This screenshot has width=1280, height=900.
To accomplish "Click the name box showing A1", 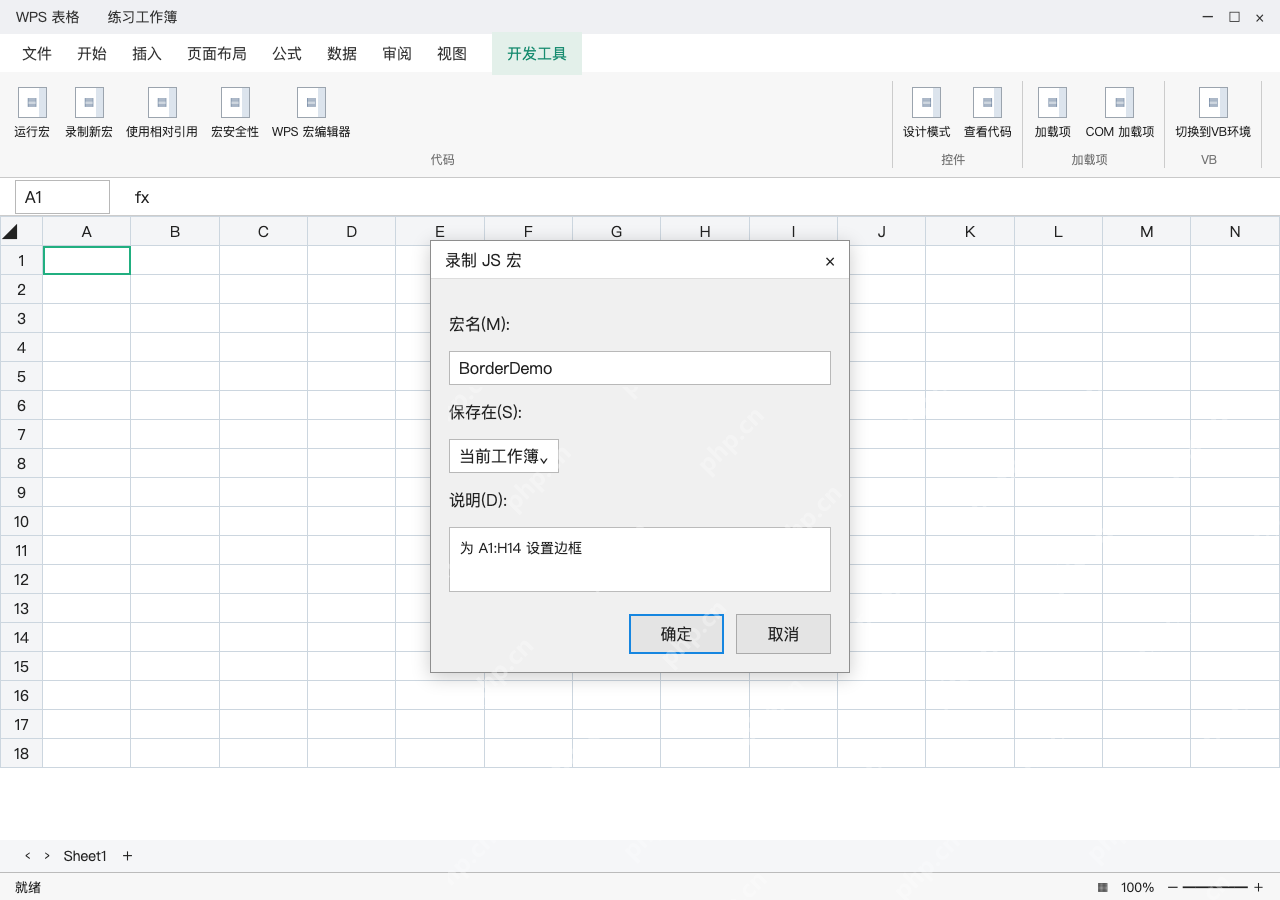I will (x=62, y=197).
